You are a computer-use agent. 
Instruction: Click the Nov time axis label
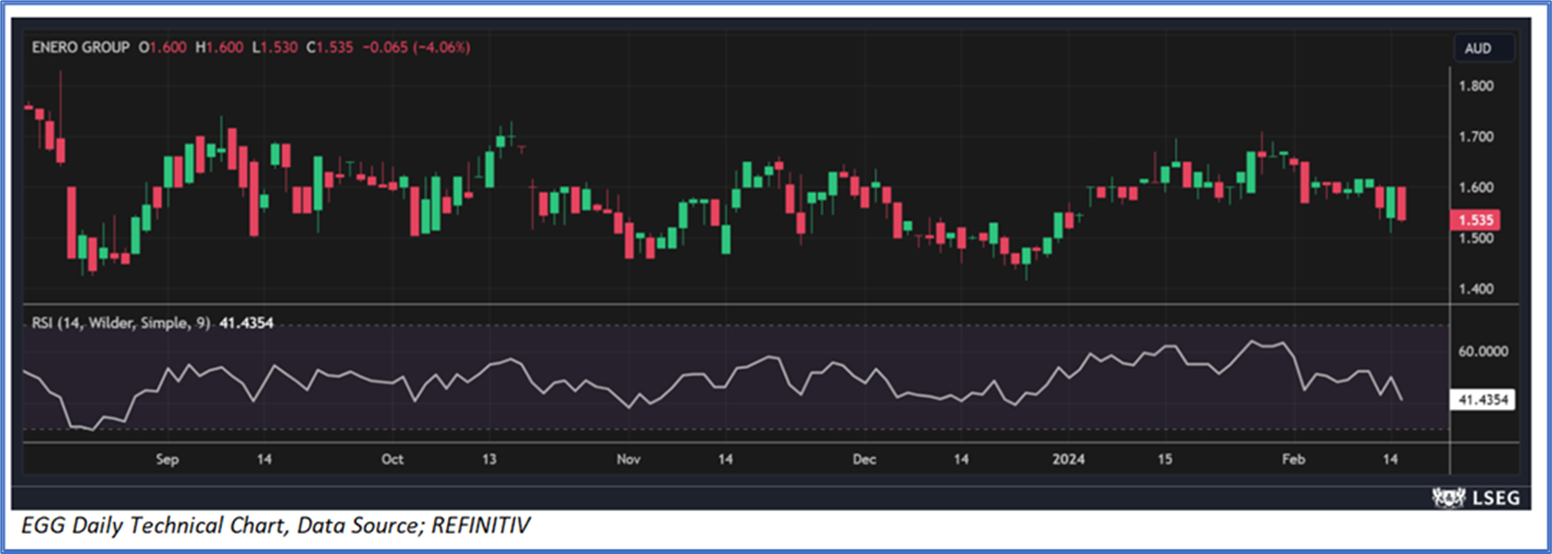[x=628, y=459]
